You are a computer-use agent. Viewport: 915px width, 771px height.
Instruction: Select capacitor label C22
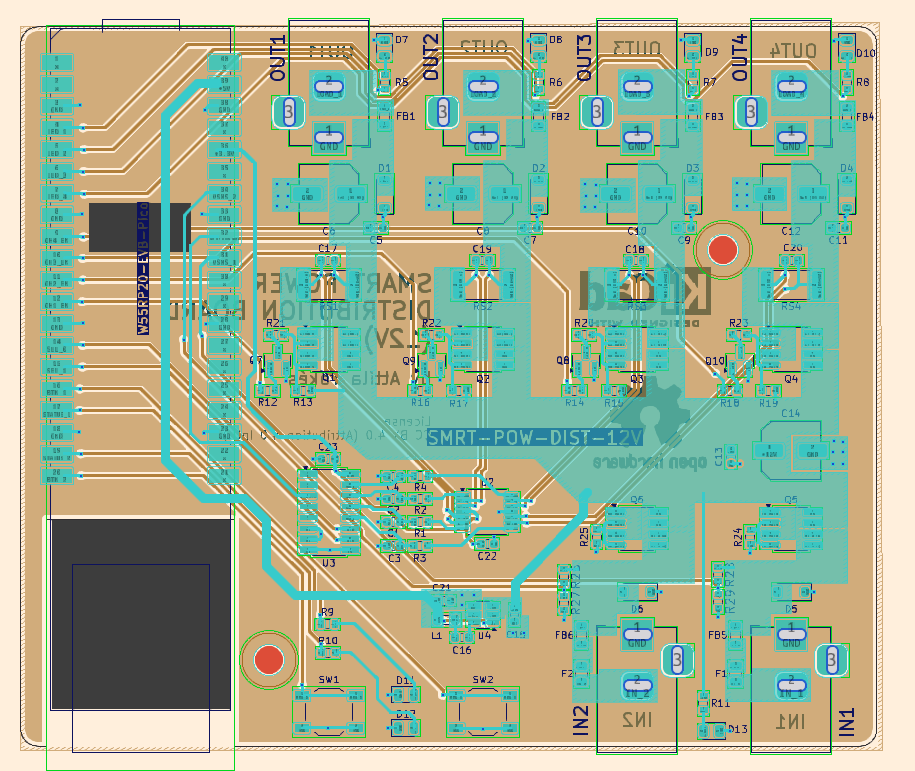[487, 556]
